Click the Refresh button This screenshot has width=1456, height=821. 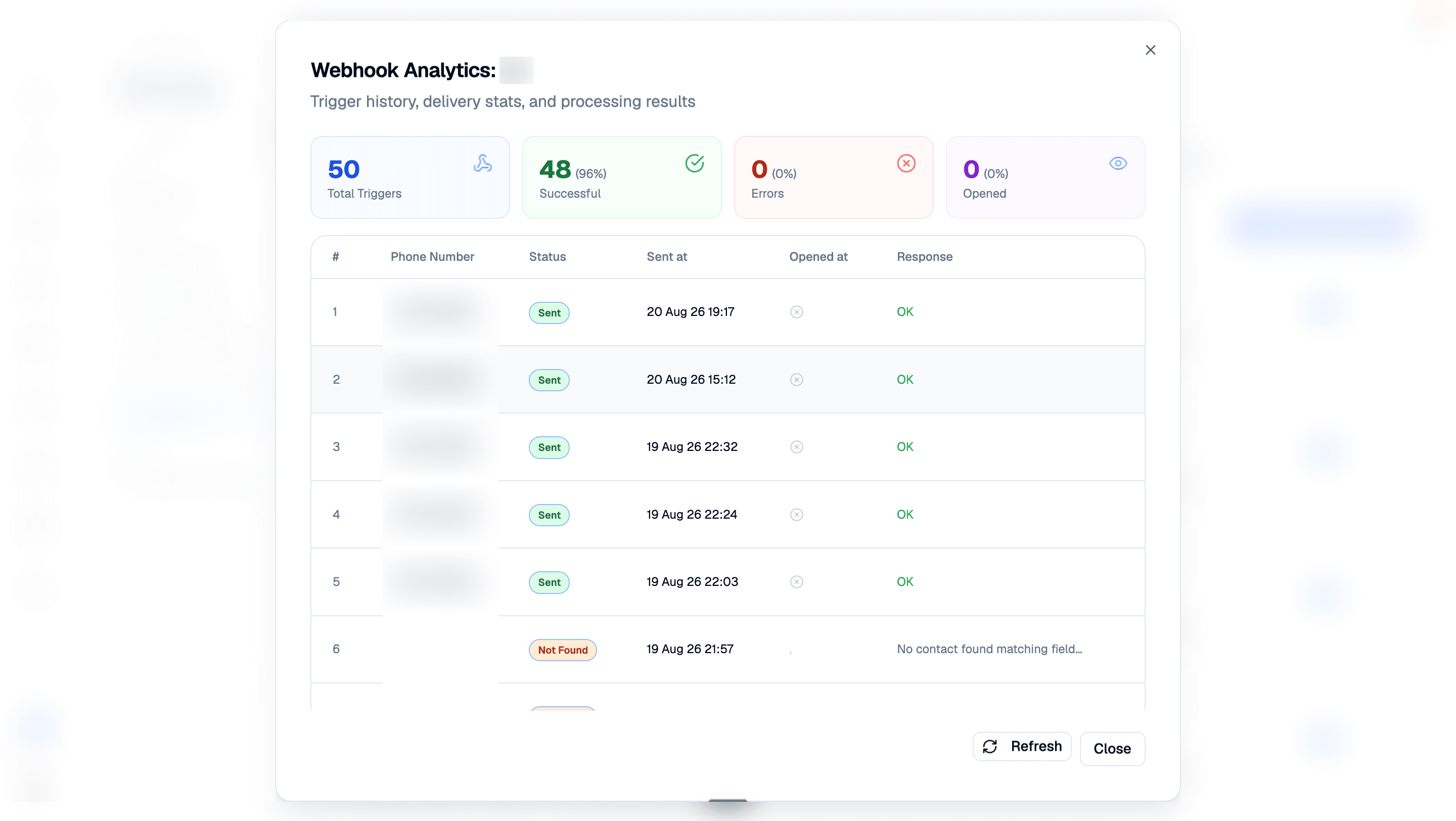[1022, 746]
